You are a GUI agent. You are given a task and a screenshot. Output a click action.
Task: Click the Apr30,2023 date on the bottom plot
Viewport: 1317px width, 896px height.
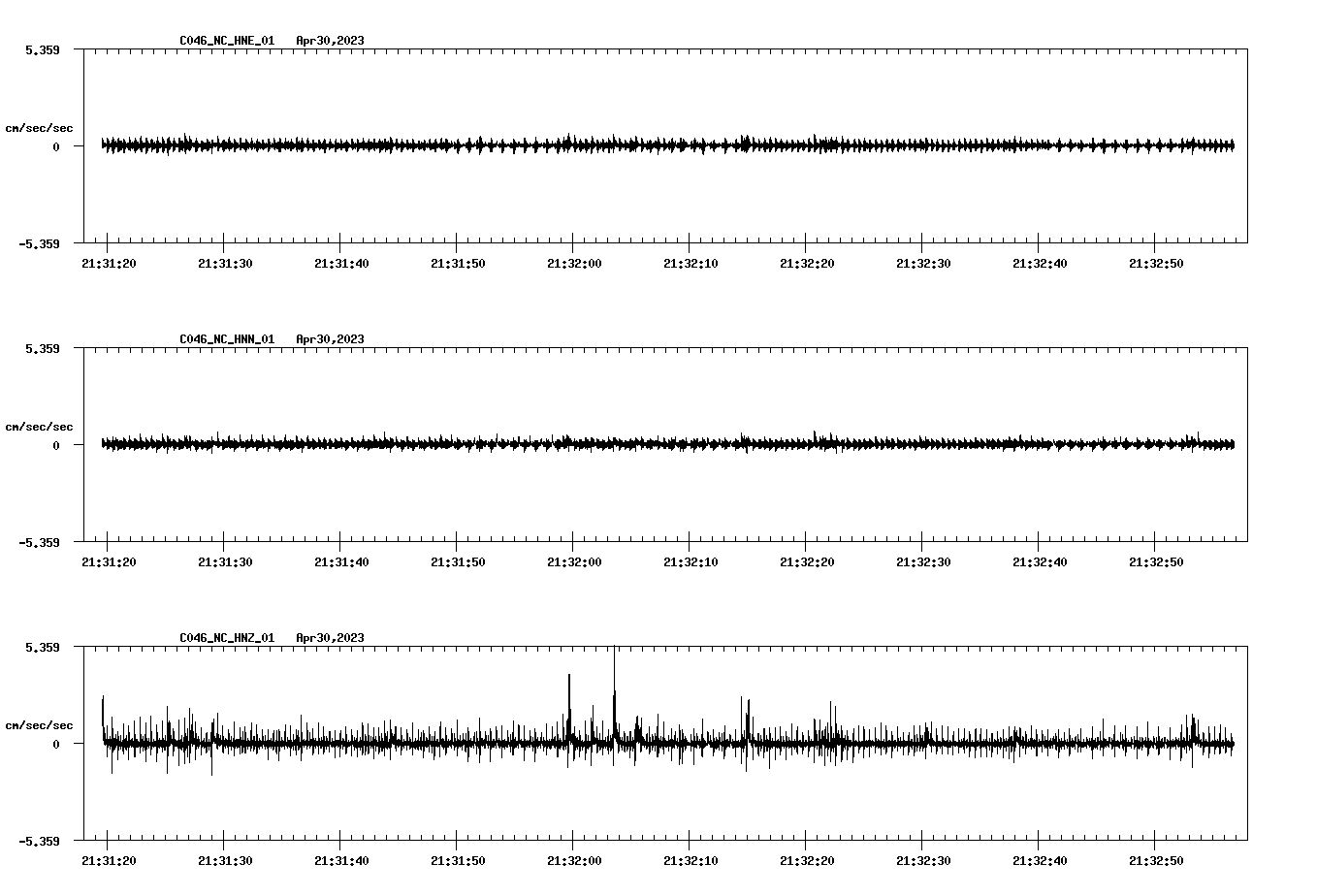click(x=330, y=638)
